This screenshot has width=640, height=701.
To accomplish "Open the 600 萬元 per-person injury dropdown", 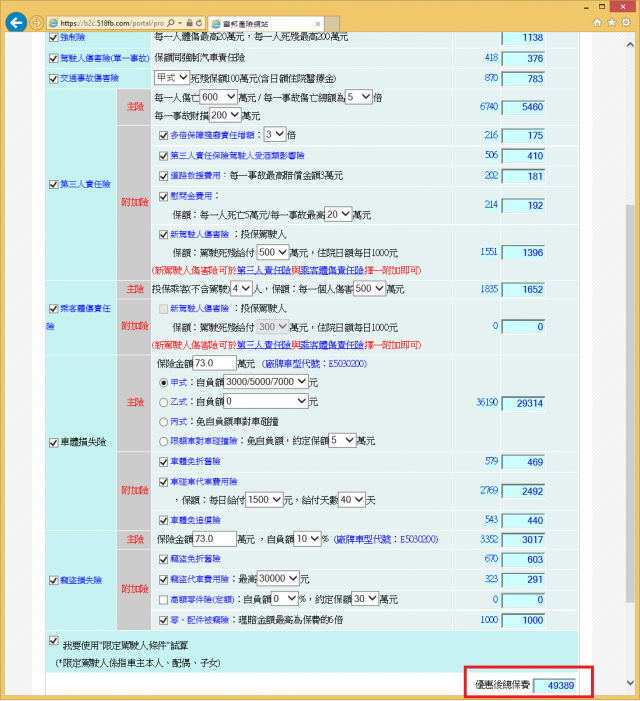I will pos(219,97).
